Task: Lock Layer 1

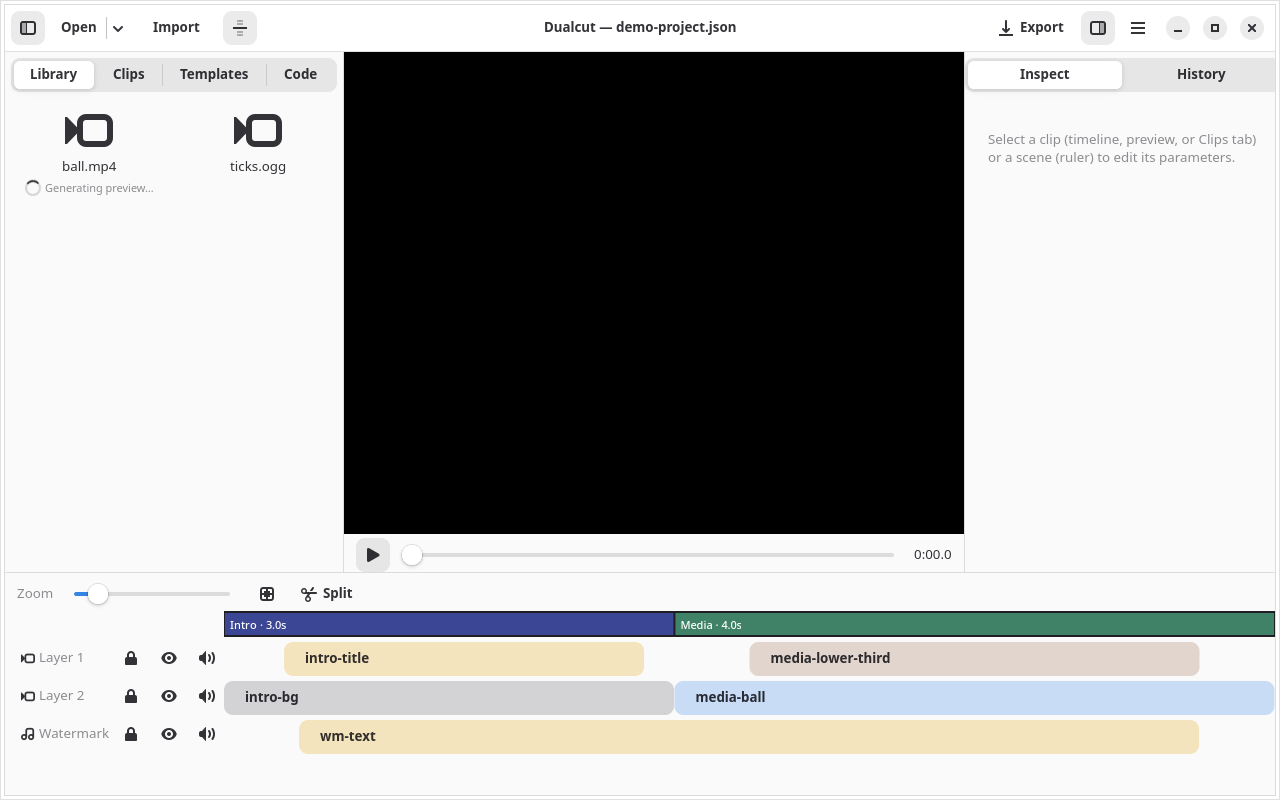Action: (x=131, y=658)
